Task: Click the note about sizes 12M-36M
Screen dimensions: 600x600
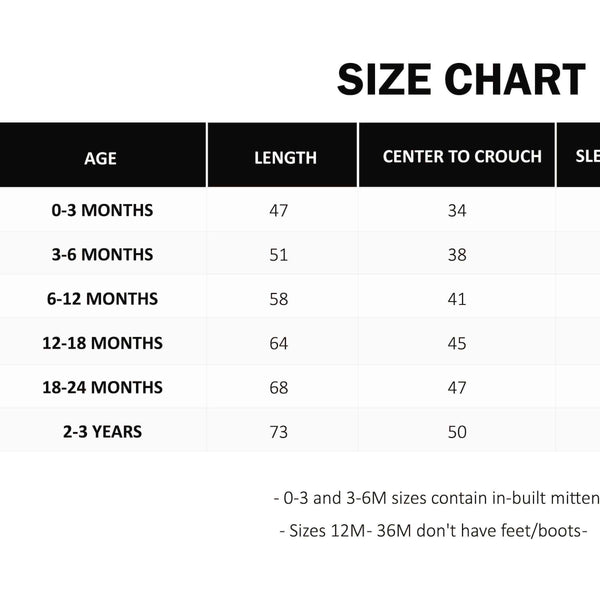Action: point(433,531)
